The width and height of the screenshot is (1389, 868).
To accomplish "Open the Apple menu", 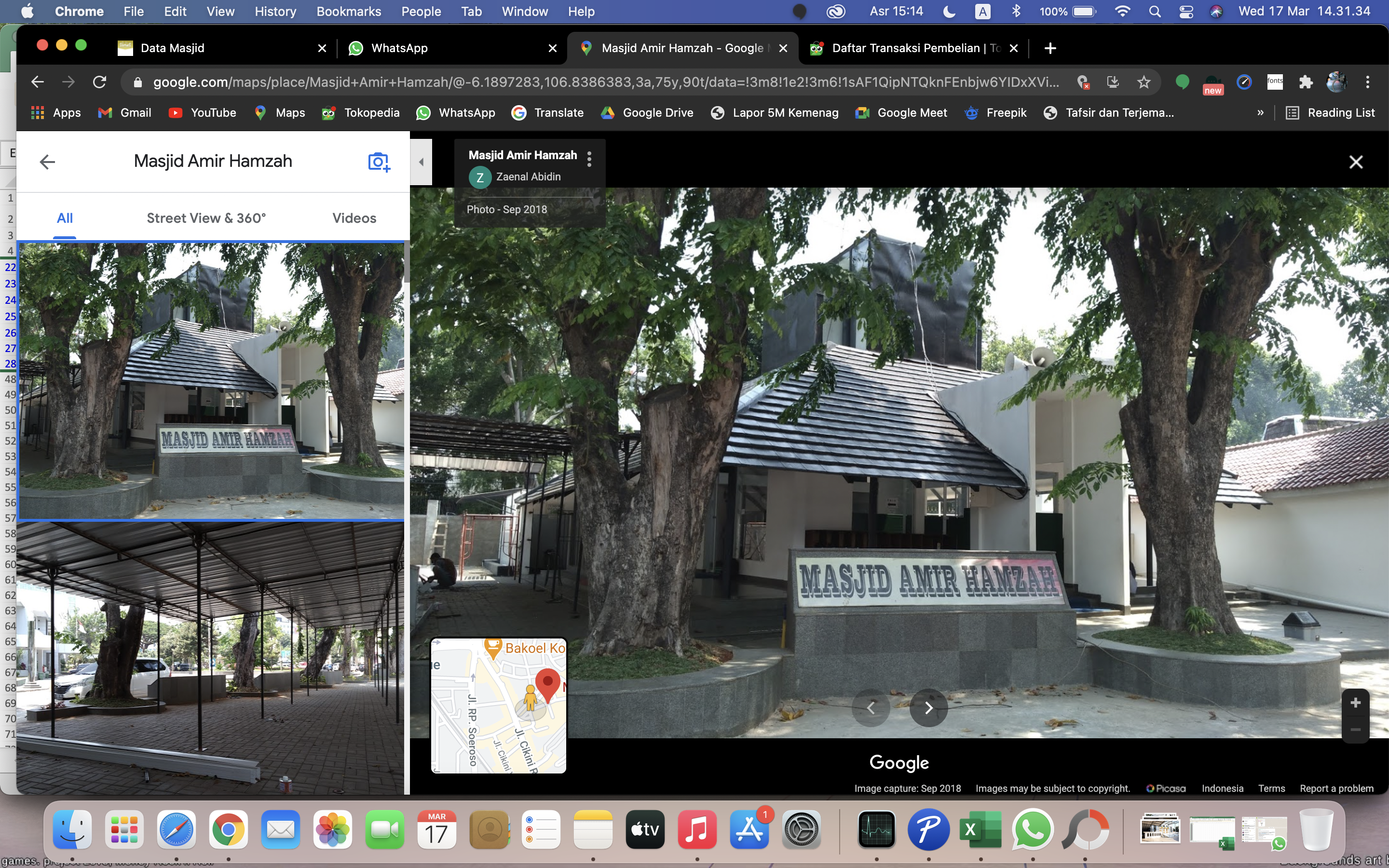I will tap(27, 12).
